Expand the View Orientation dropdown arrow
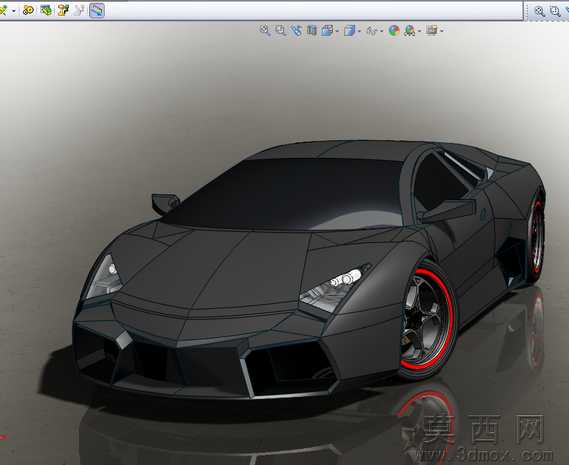569x465 pixels. (337, 31)
